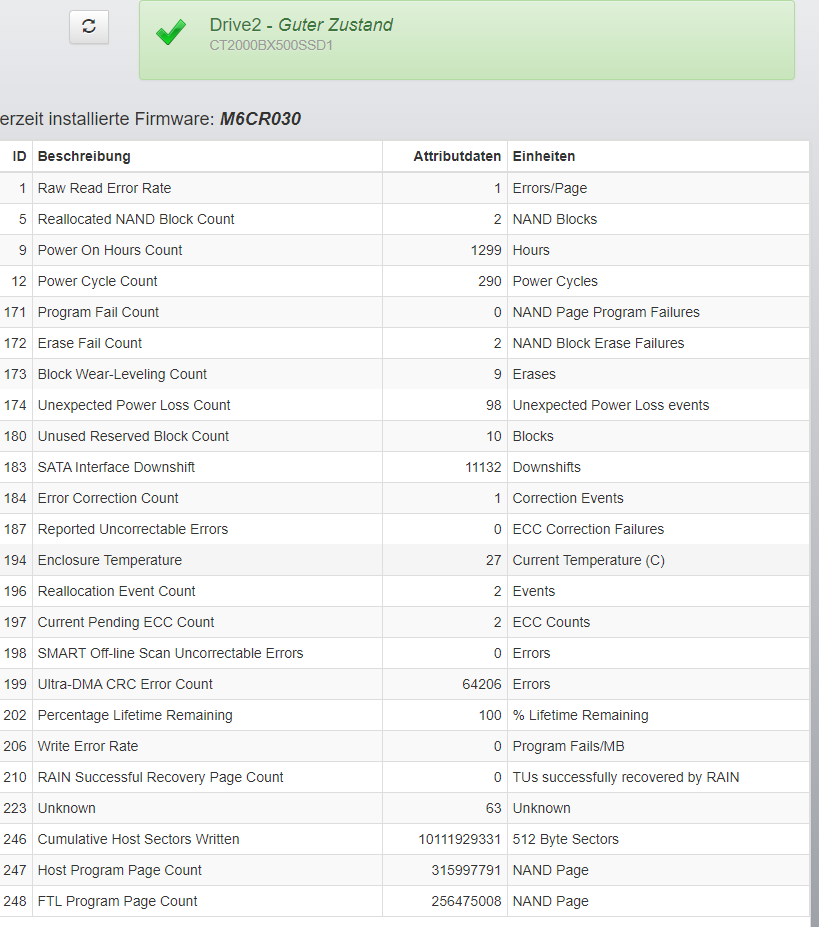Viewport: 819px width, 927px height.
Task: Click 512 Byte Sectors unit
Action: [565, 840]
